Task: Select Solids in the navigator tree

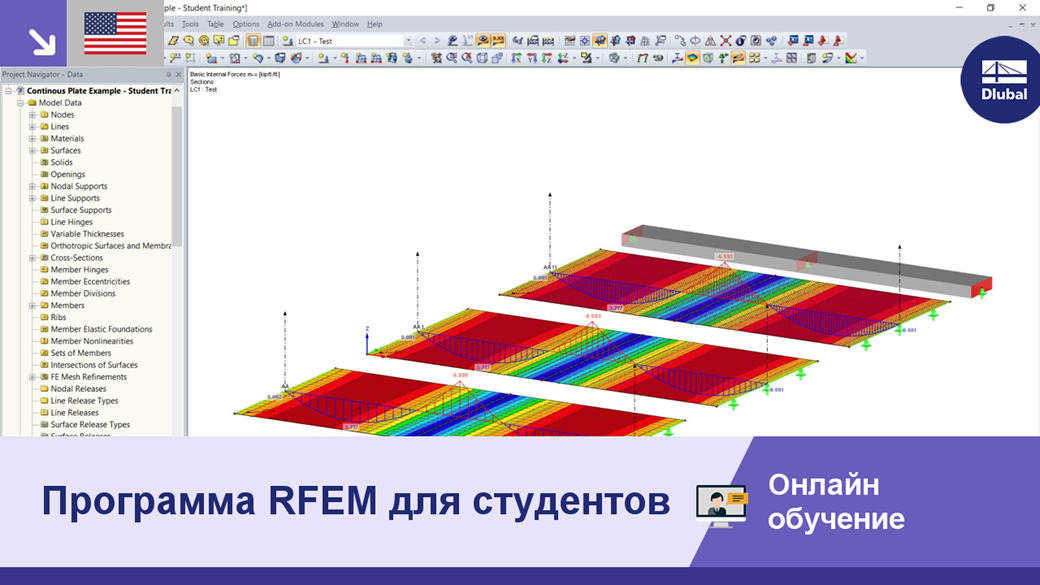Action: pos(62,162)
